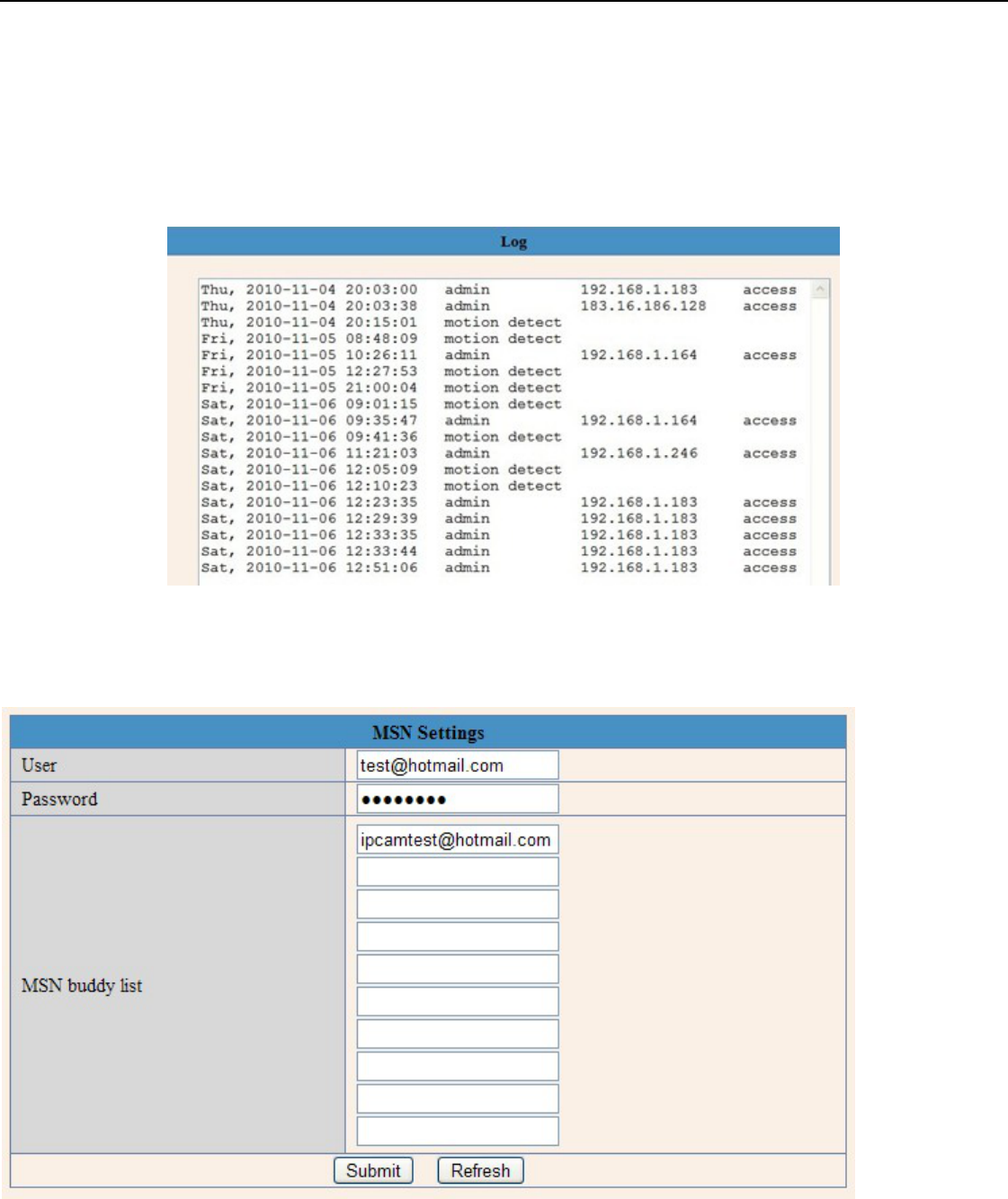
Task: Click '192.168.1.164' on the 09:35:47 row
Action: 638,420
